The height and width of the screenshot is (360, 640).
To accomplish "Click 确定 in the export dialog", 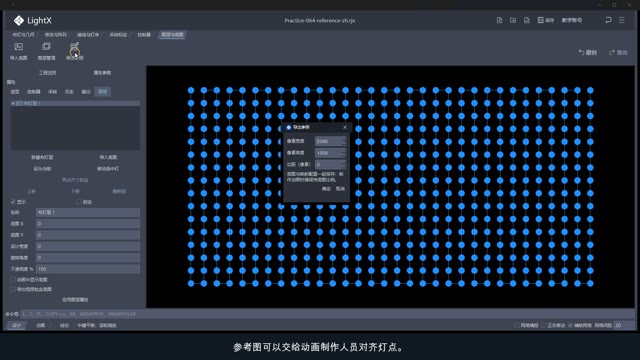I will pyautogui.click(x=326, y=189).
